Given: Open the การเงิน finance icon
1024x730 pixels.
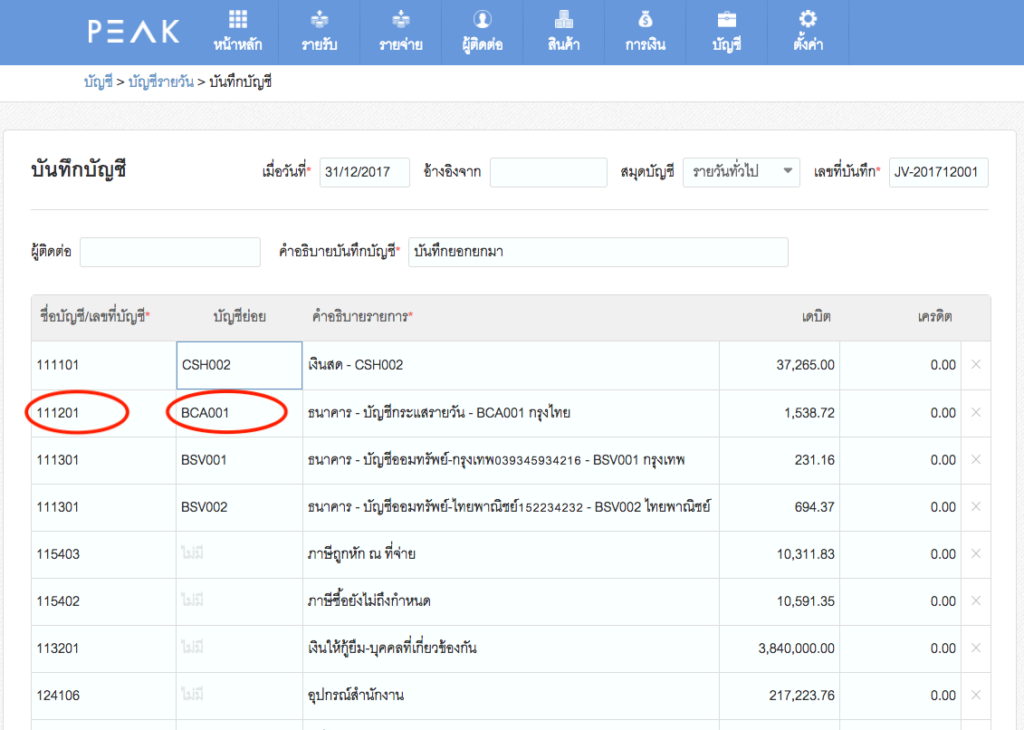Looking at the screenshot, I should pos(645,32).
